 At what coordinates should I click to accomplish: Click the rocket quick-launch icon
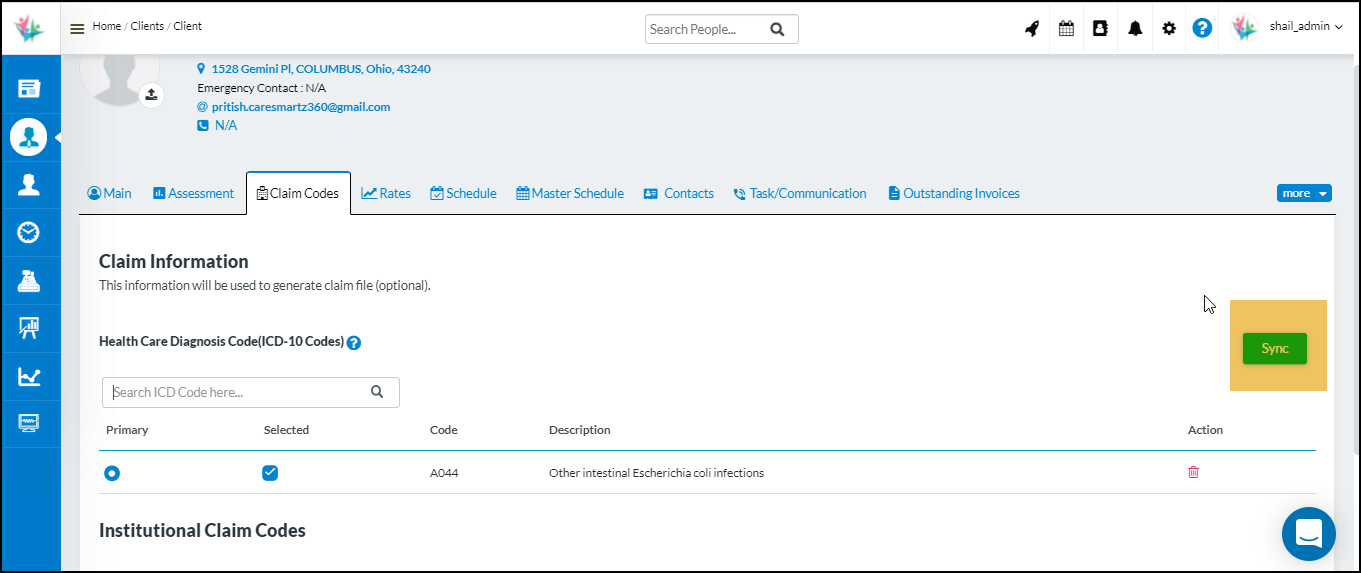click(1032, 29)
